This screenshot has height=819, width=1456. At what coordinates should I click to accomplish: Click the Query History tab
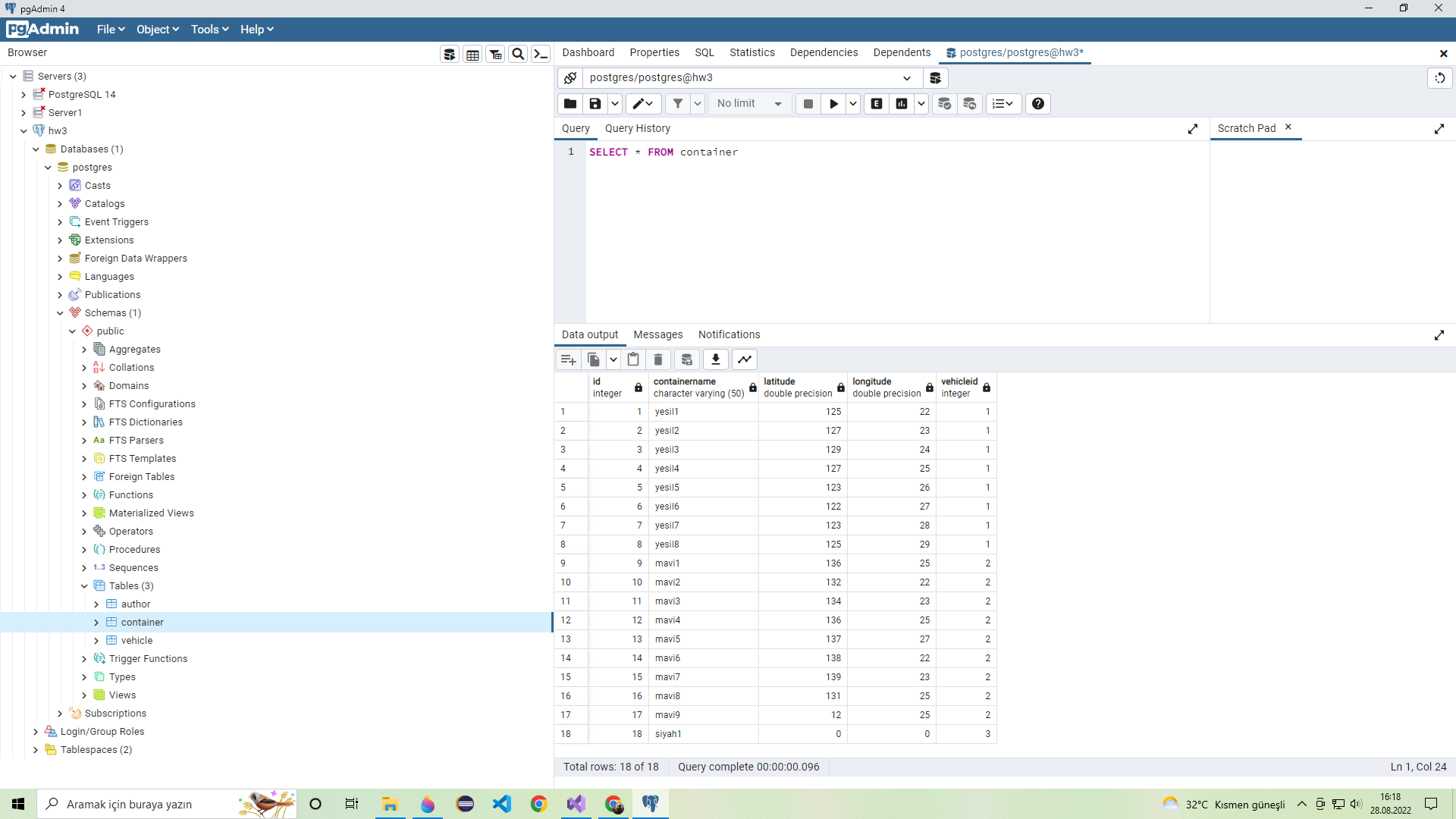[x=637, y=128]
